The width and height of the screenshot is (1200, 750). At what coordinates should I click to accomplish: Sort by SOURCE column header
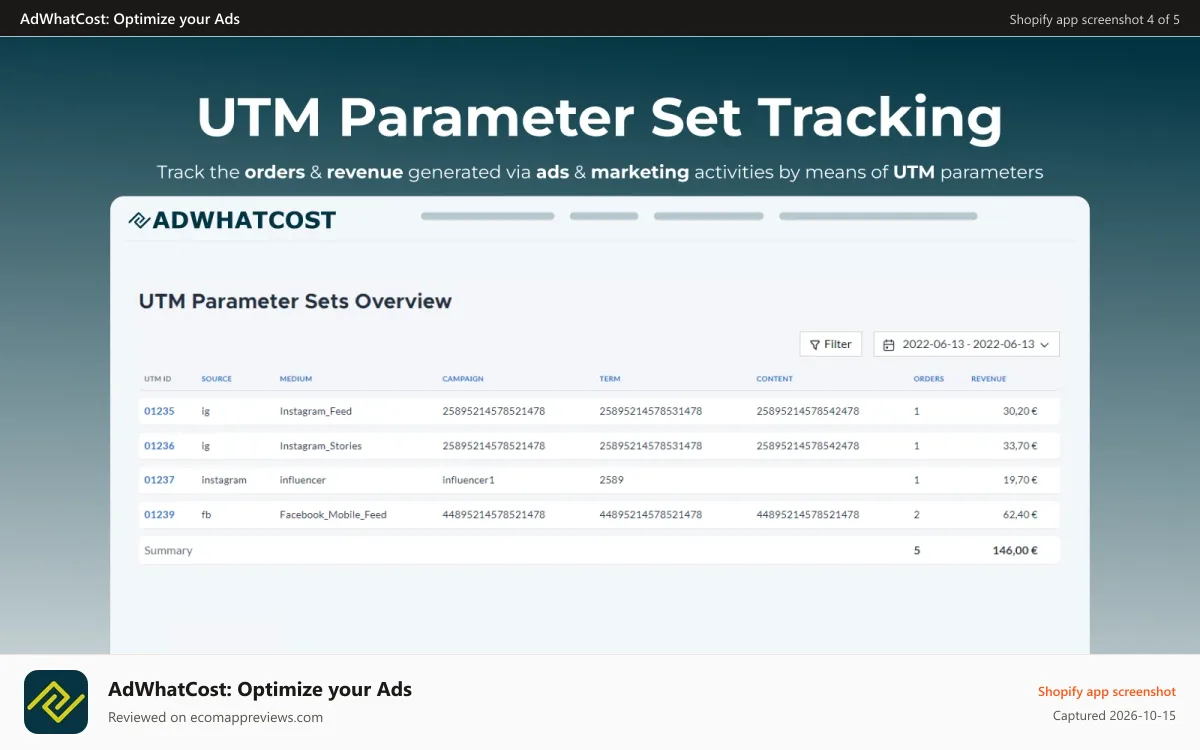[216, 379]
